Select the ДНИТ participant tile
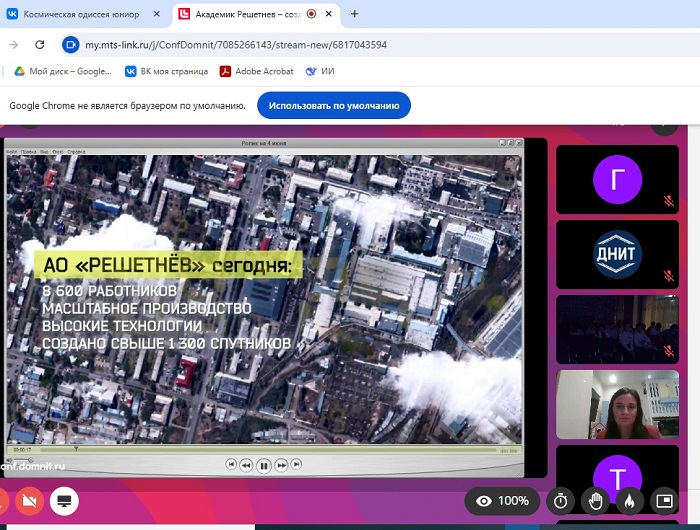The width and height of the screenshot is (700, 530). (x=617, y=253)
